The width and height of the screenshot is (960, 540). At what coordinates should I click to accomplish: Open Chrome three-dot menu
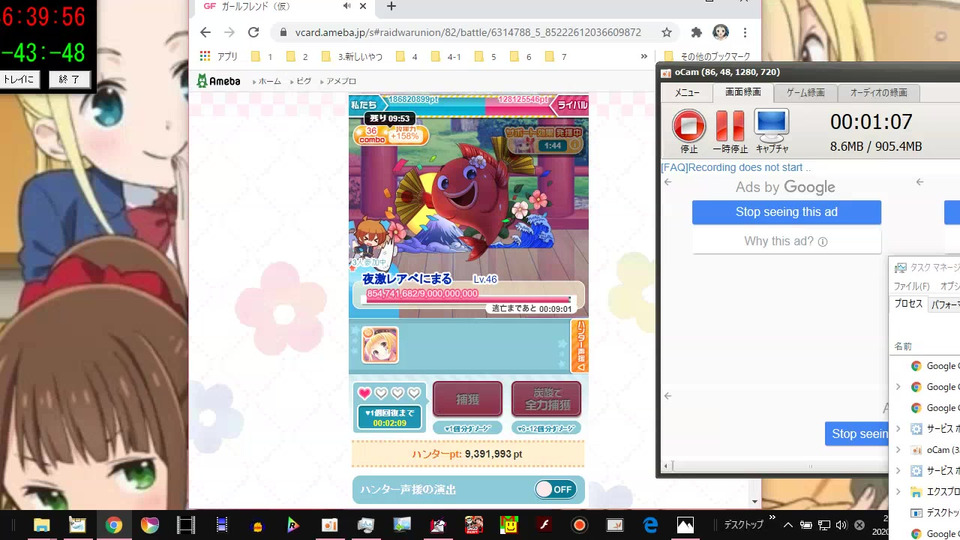(744, 32)
